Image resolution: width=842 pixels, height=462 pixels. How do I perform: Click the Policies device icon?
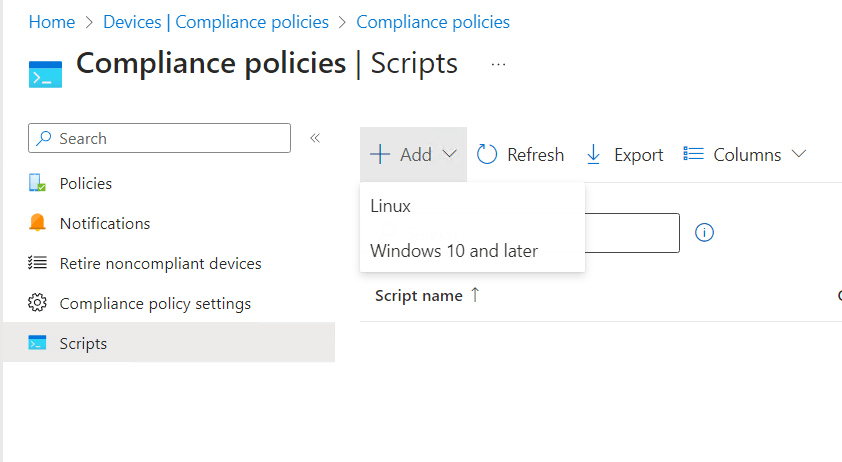coord(37,183)
